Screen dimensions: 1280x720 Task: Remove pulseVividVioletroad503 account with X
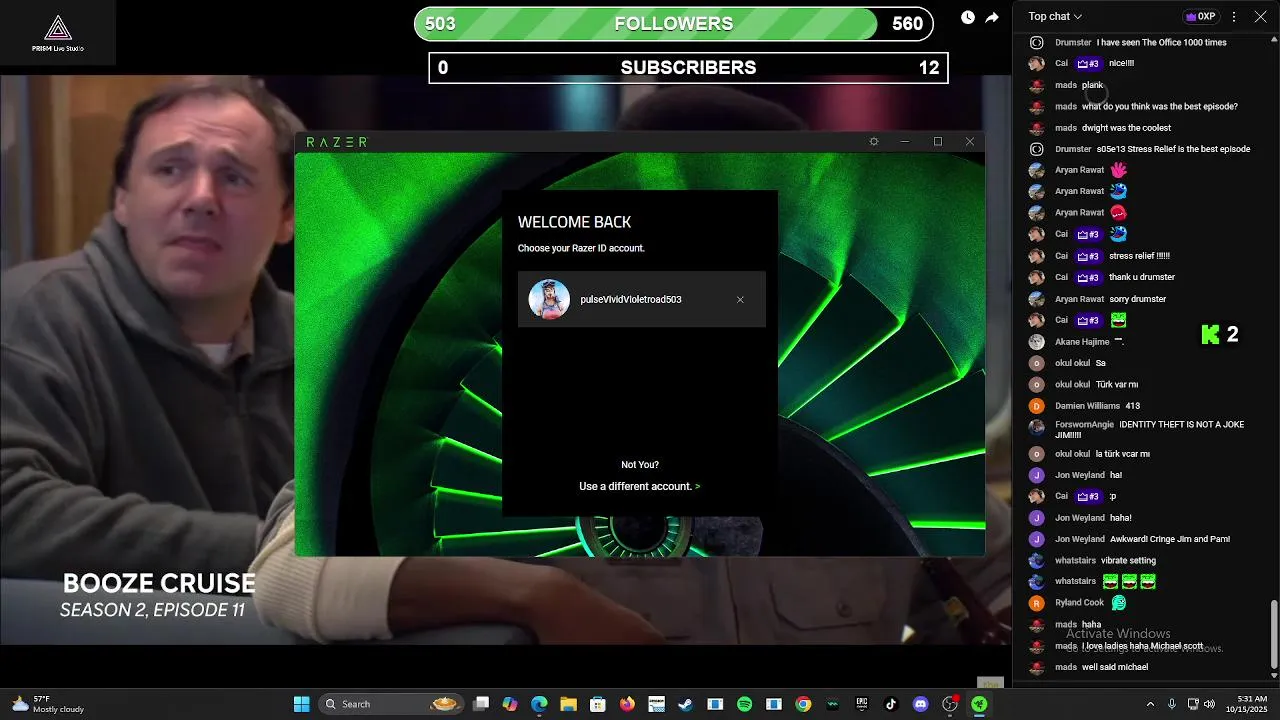tap(740, 300)
